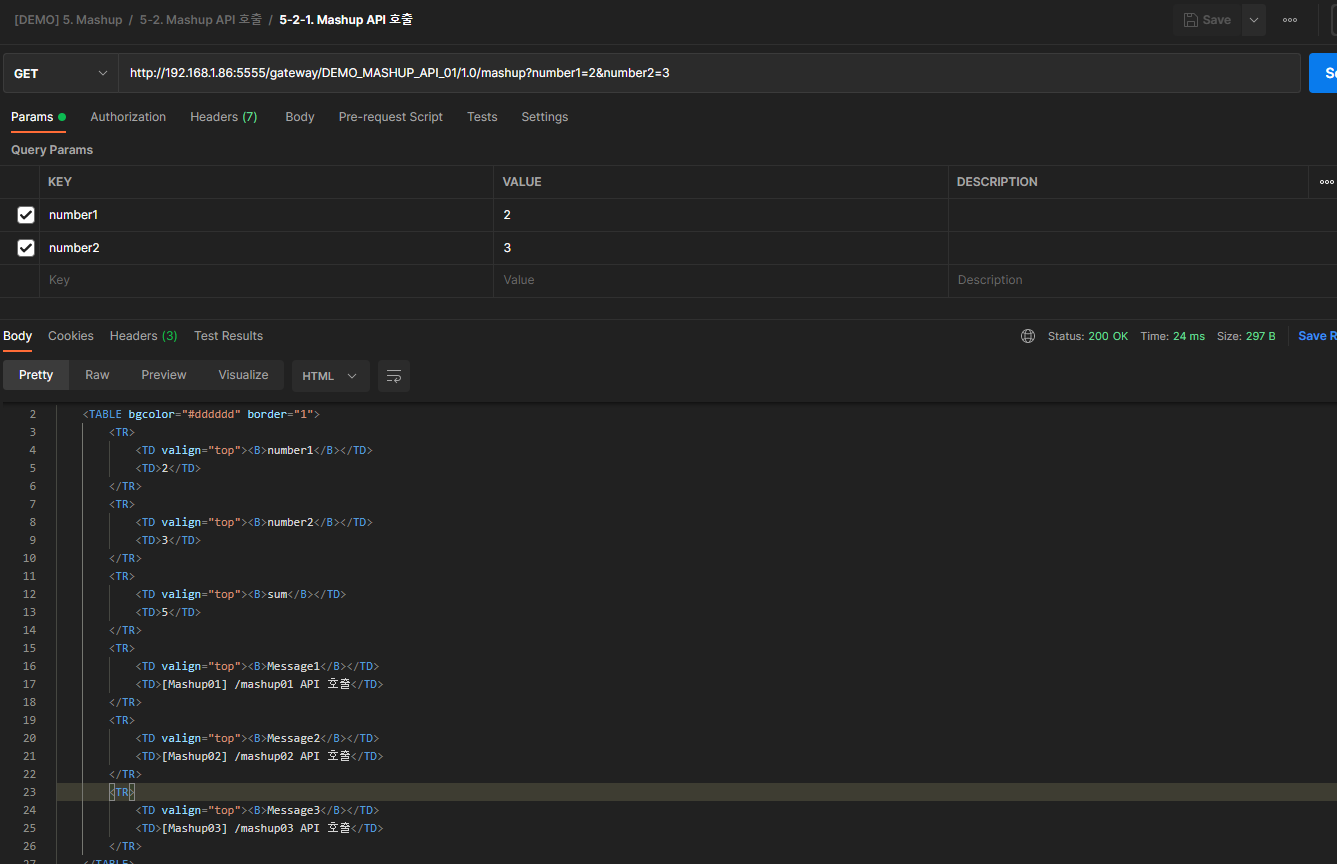1337x864 pixels.
Task: Open the HTML format dropdown
Action: [x=330, y=376]
